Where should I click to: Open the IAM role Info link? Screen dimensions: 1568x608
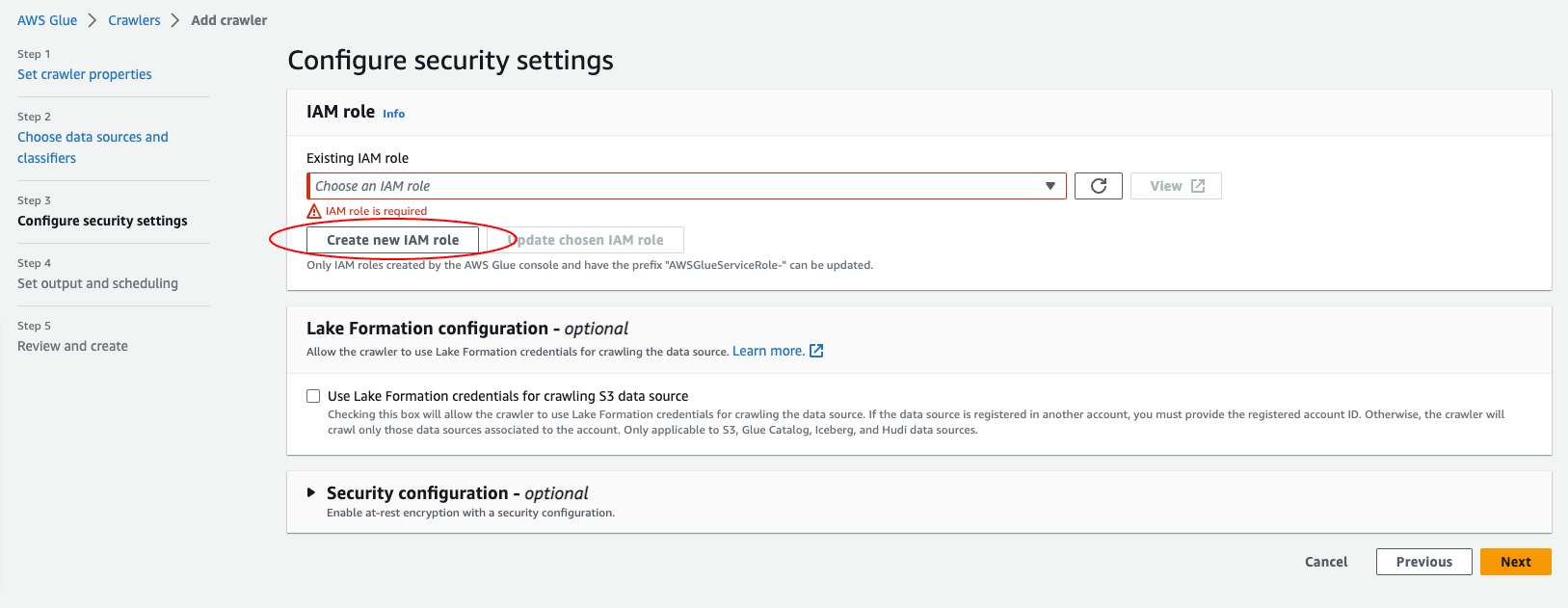pos(393,114)
